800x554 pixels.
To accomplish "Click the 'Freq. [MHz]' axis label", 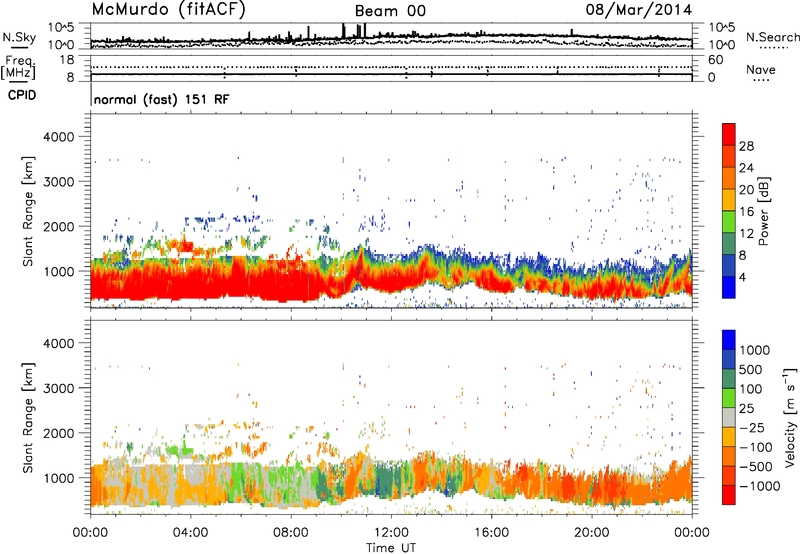I will (18, 68).
